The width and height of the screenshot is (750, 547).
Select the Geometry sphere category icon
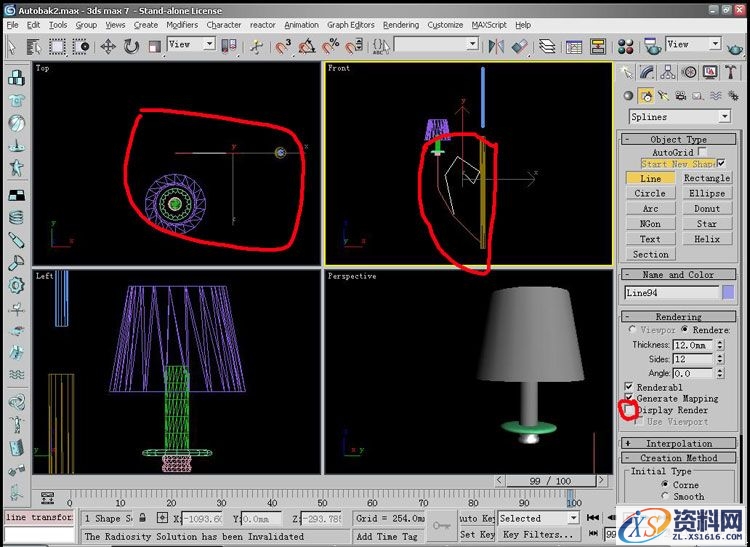(628, 96)
